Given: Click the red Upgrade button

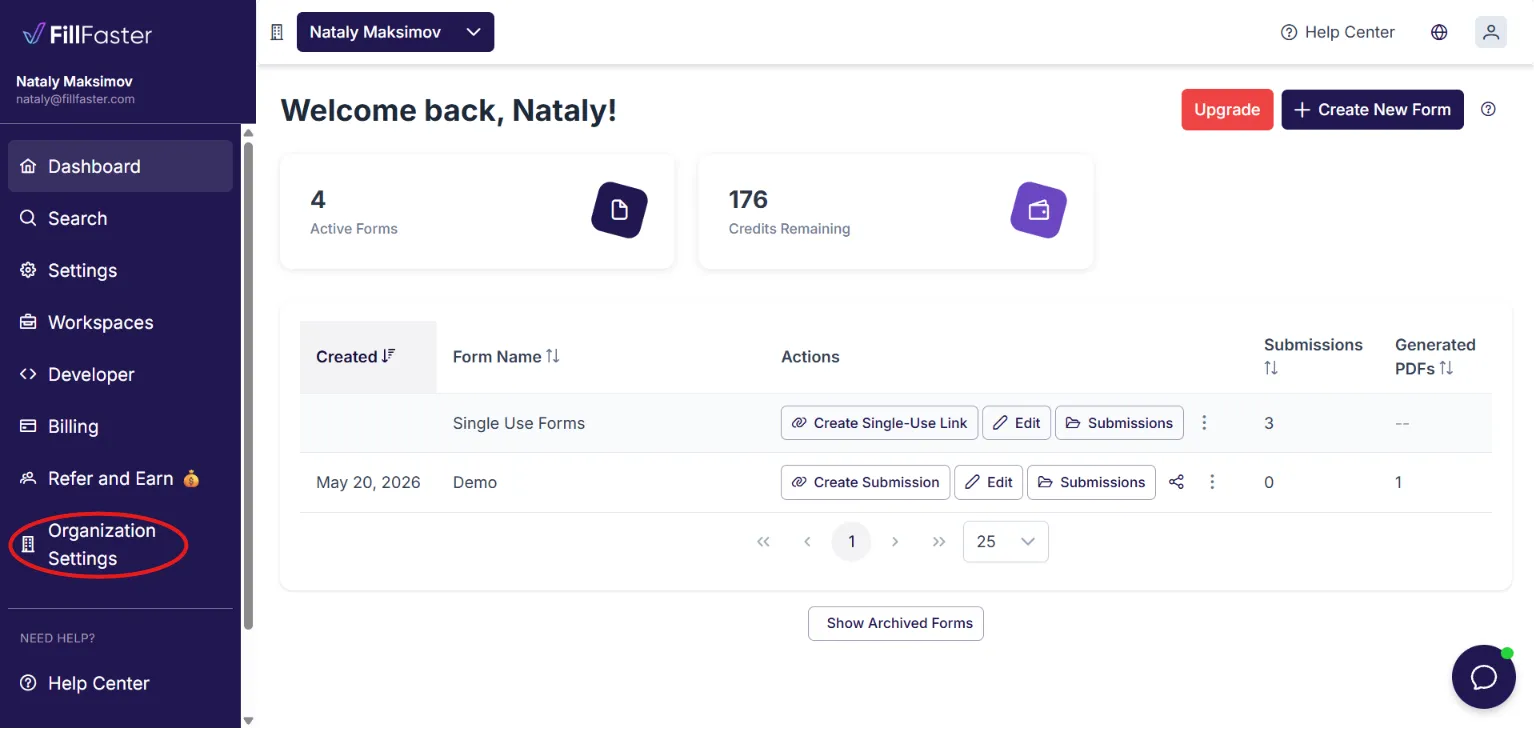Looking at the screenshot, I should pos(1227,110).
